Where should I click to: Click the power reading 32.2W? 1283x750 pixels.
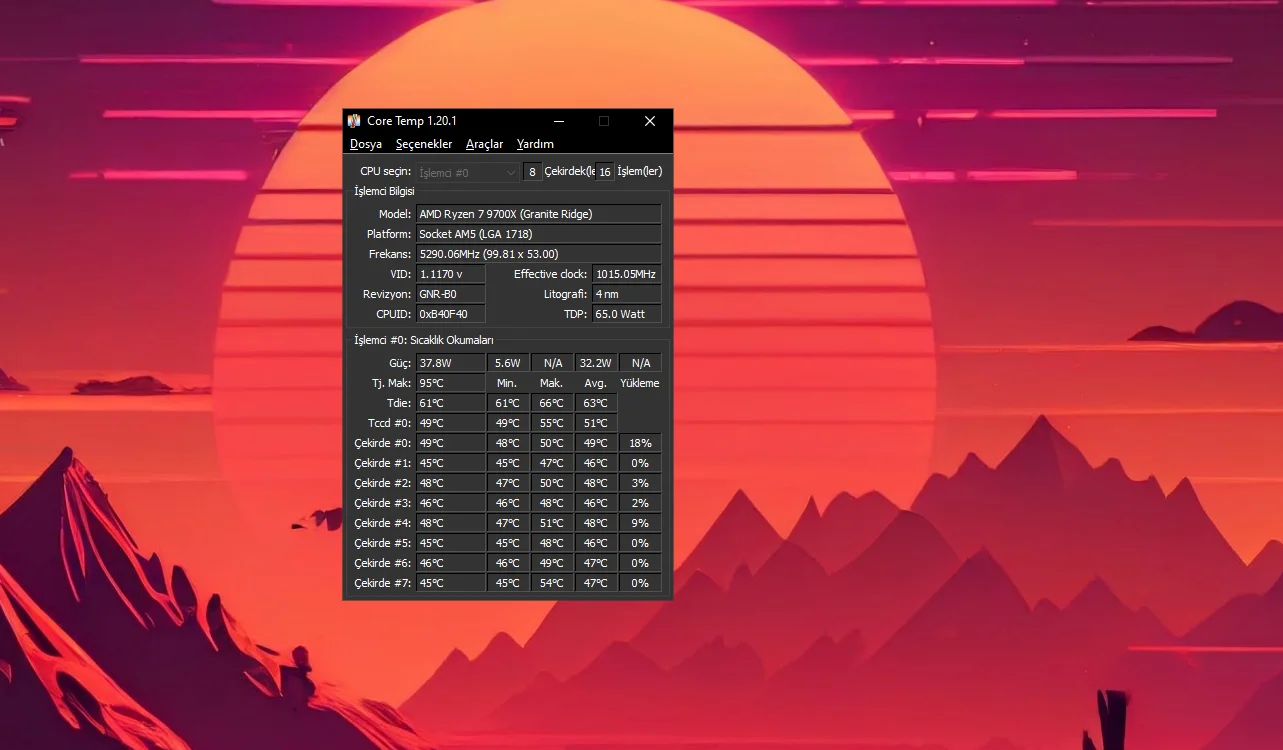(596, 363)
